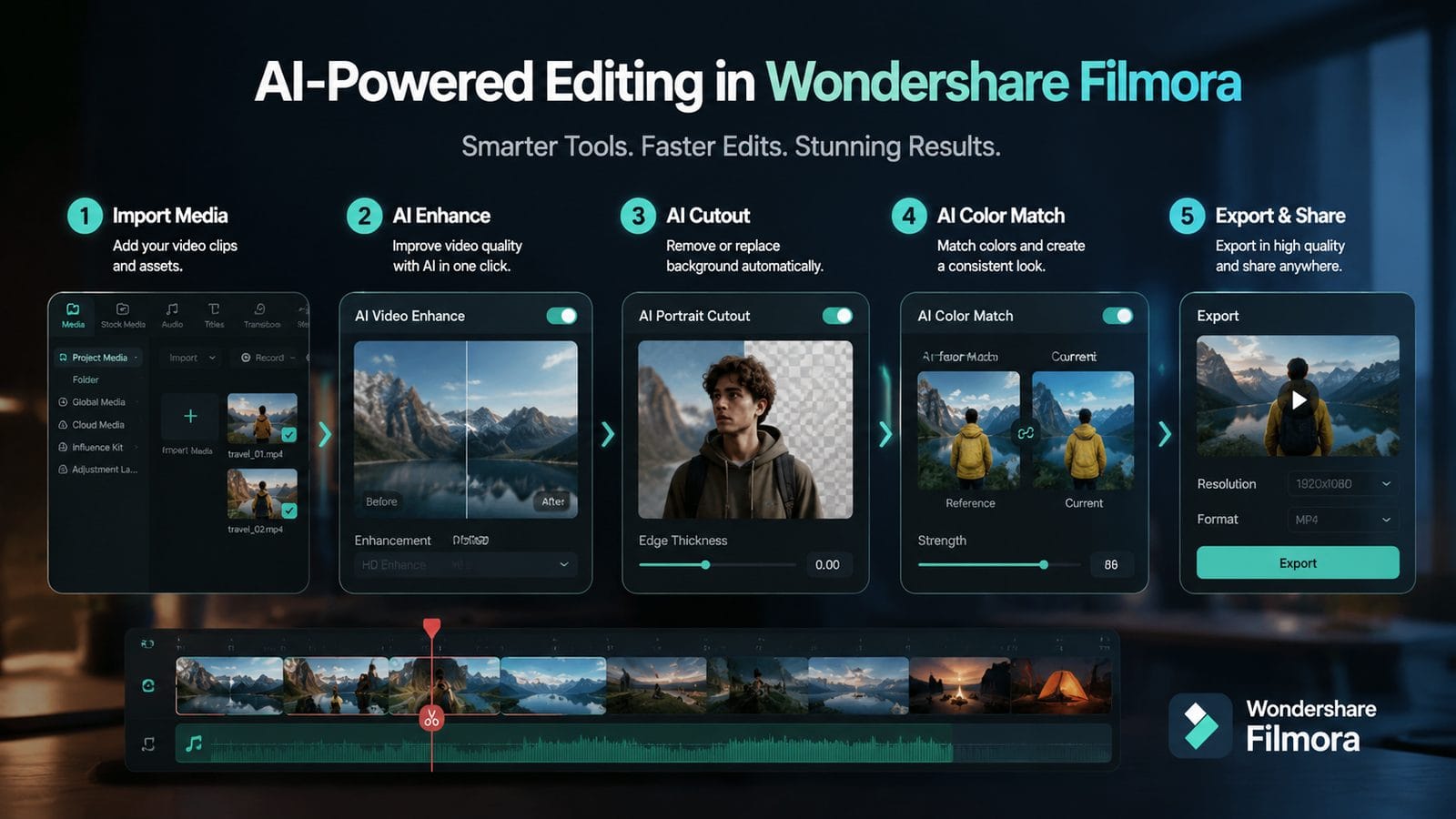Open the Folder entry under Project Media
This screenshot has height=819, width=1456.
86,379
